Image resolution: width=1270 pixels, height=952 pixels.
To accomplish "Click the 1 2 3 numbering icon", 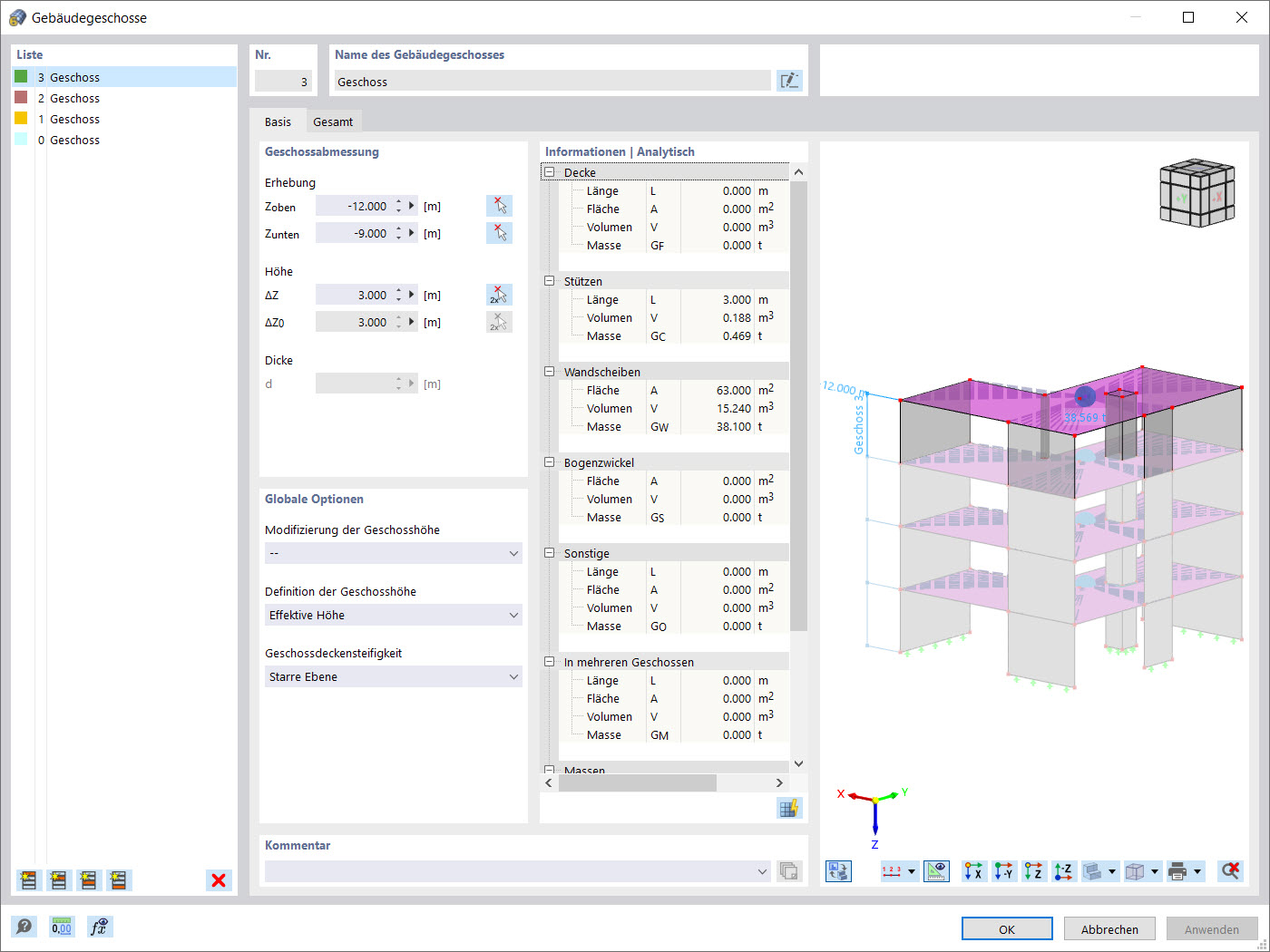I will click(892, 871).
